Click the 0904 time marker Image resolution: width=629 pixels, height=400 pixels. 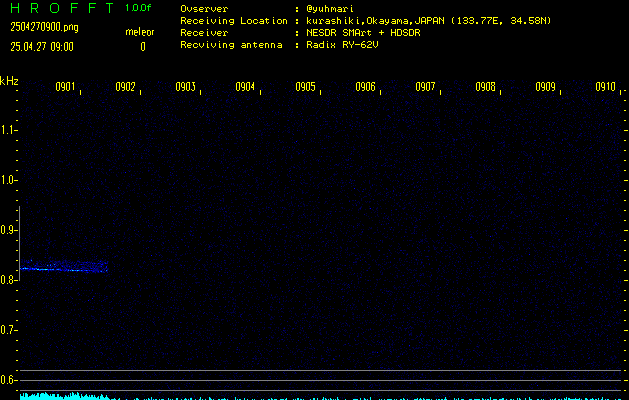coord(245,87)
